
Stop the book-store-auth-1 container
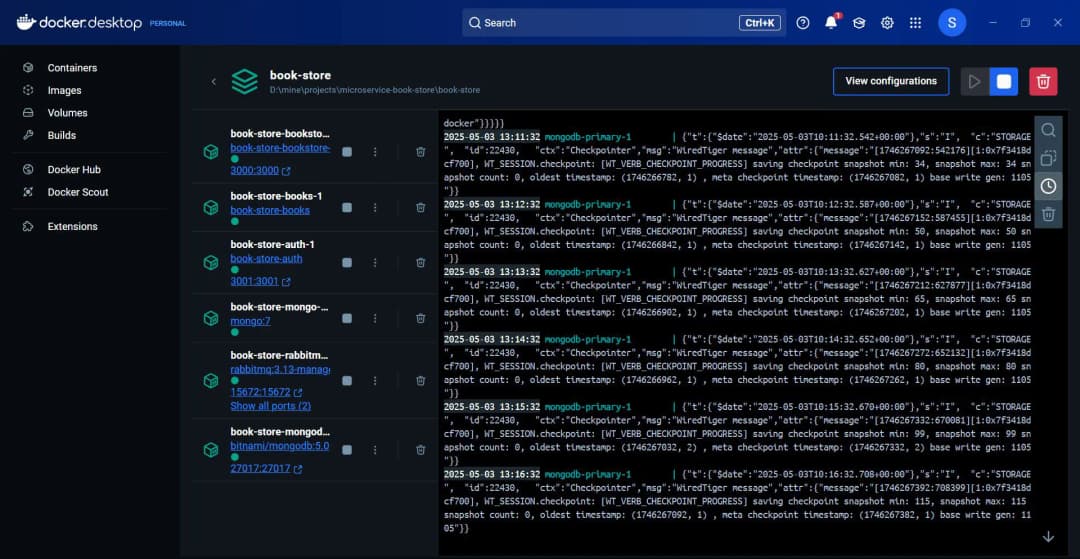pyautogui.click(x=347, y=262)
